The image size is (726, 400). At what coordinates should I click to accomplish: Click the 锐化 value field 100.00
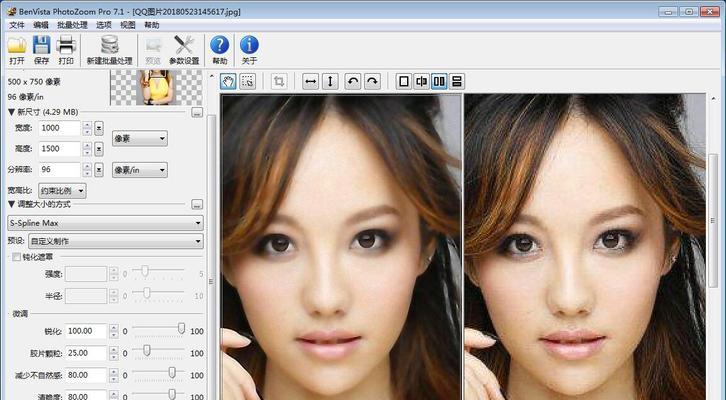tap(86, 331)
